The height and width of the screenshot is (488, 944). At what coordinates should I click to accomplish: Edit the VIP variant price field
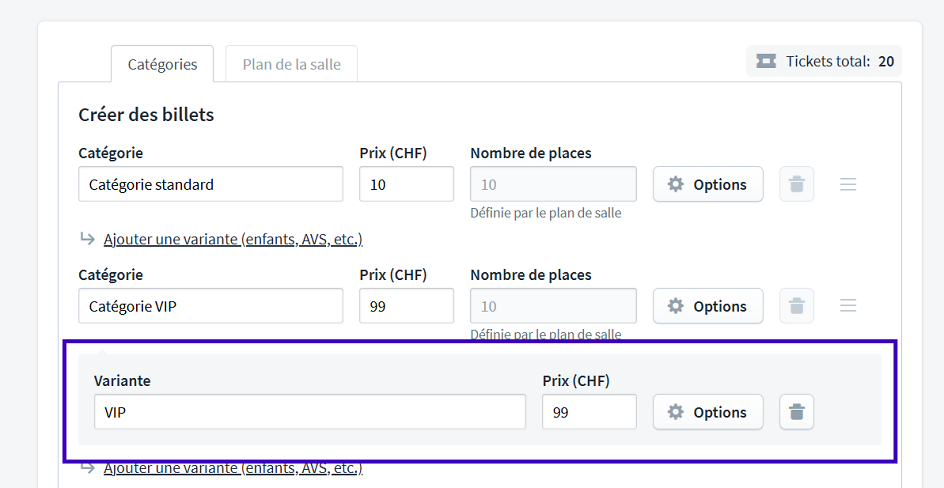pos(589,412)
